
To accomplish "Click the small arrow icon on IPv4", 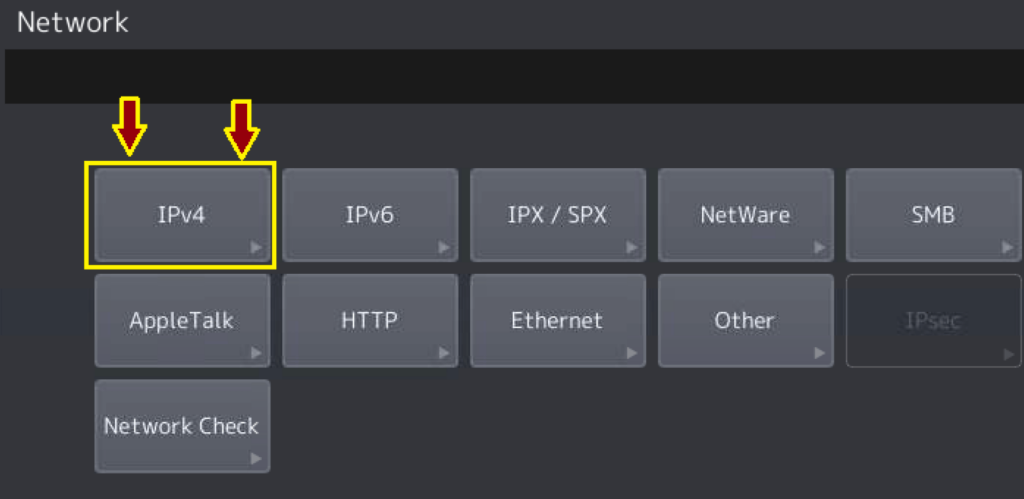I will click(257, 248).
